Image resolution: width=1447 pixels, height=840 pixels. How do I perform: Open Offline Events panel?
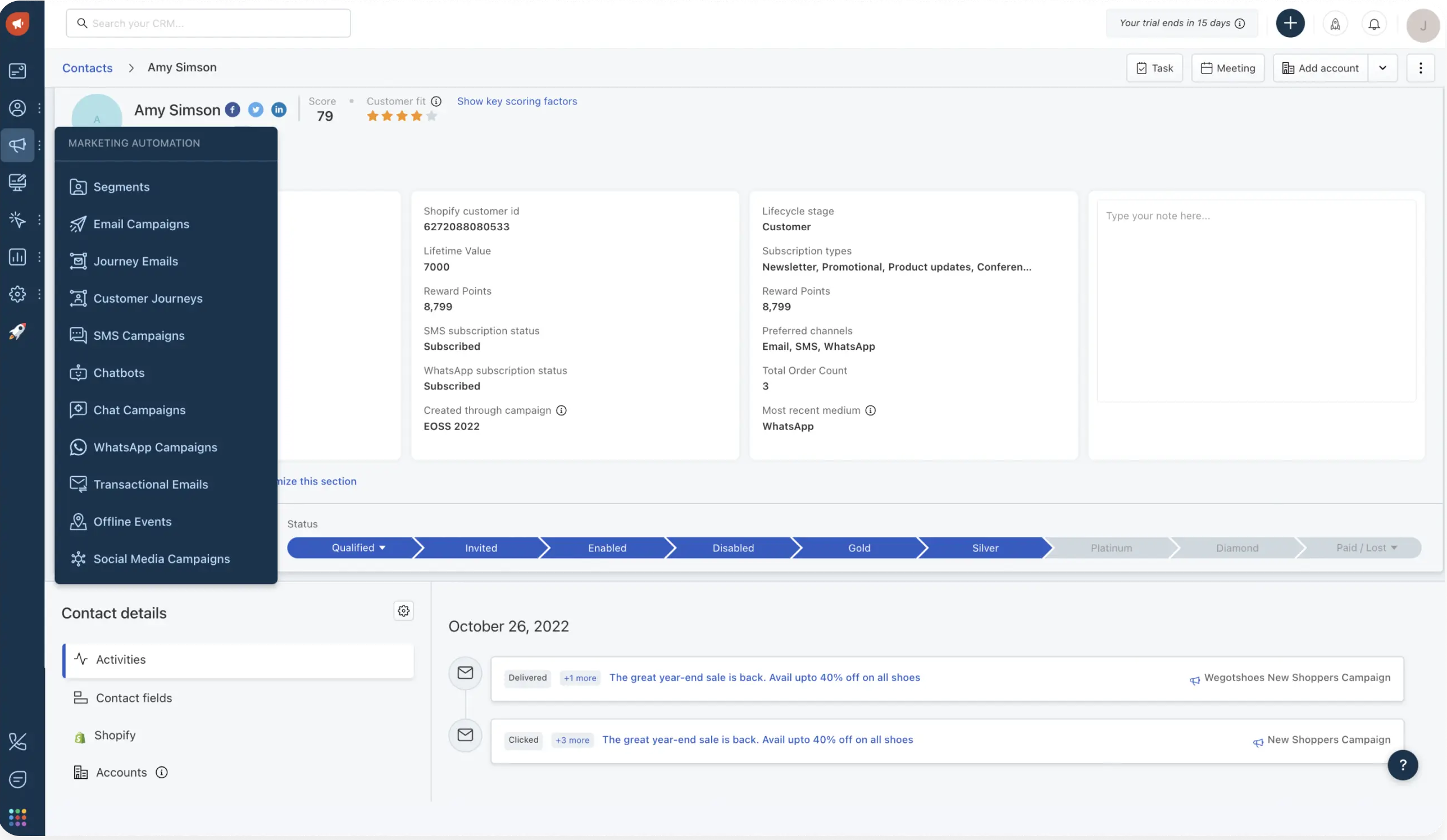132,522
